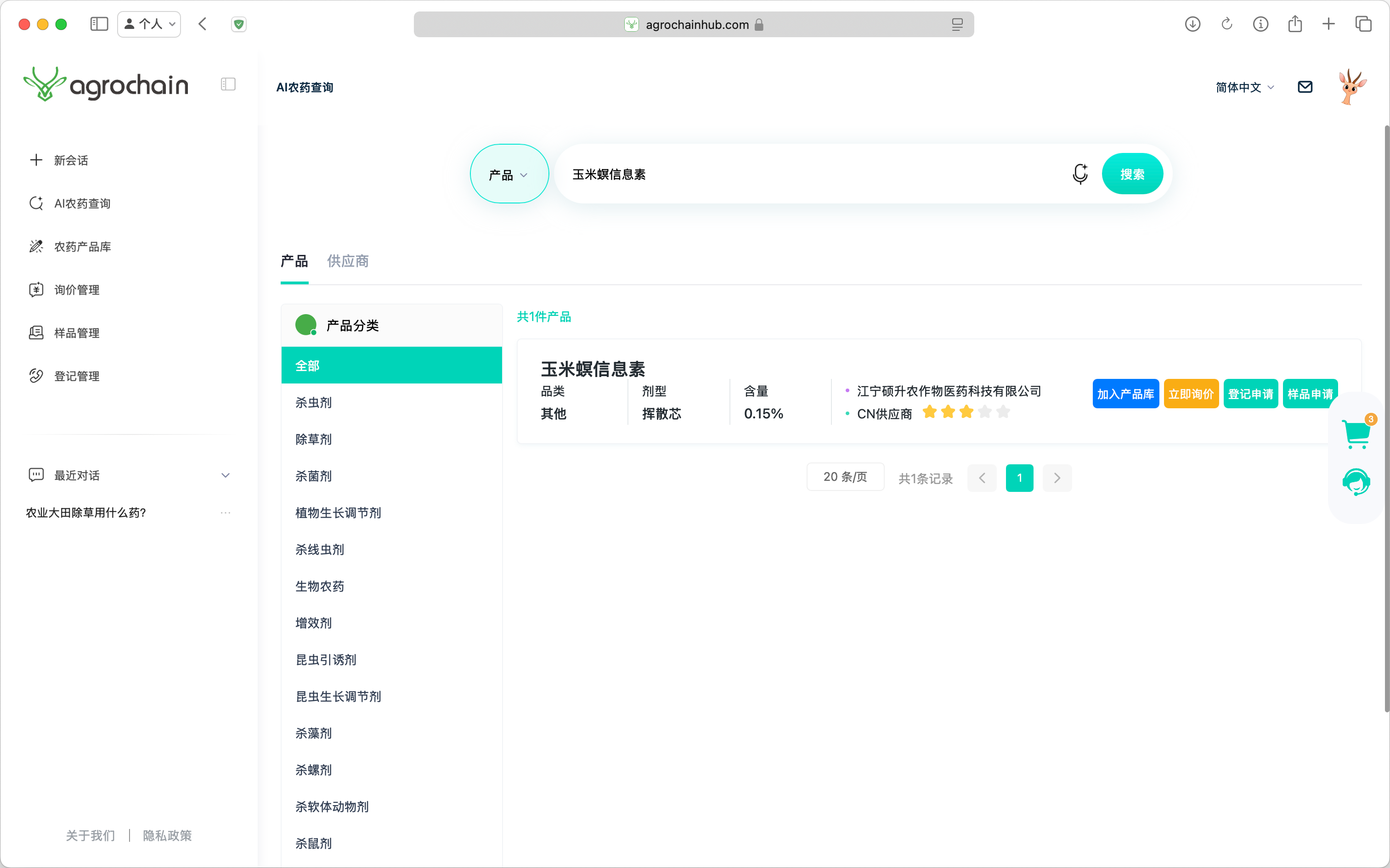Open the 产品 search type dropdown
Screen dimensions: 1390x868
point(509,174)
